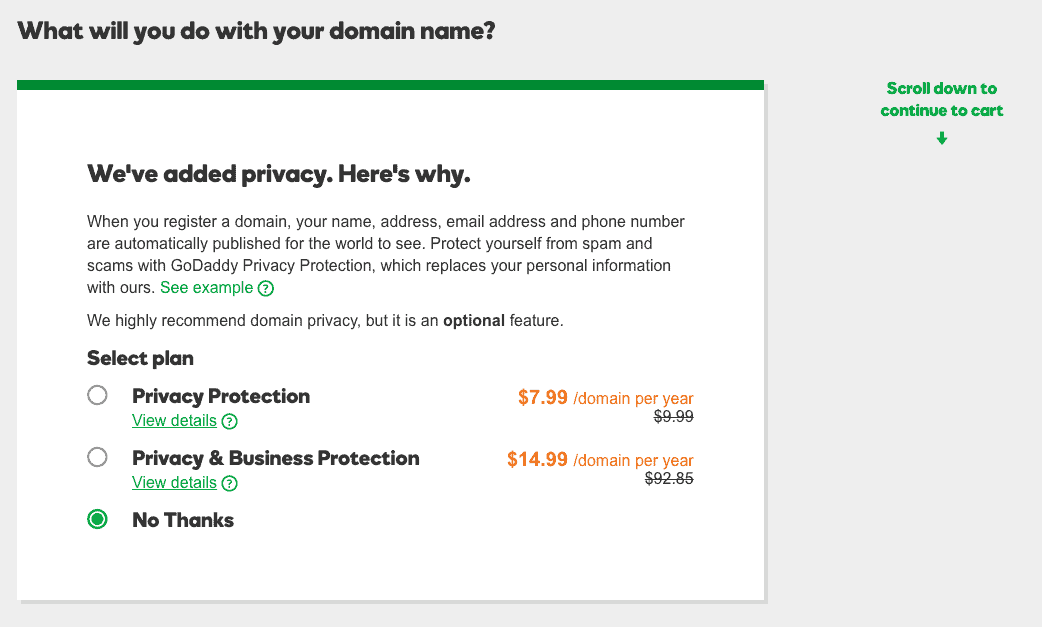This screenshot has height=627, width=1042.
Task: Click the No Thanks label text
Action: [x=183, y=520]
